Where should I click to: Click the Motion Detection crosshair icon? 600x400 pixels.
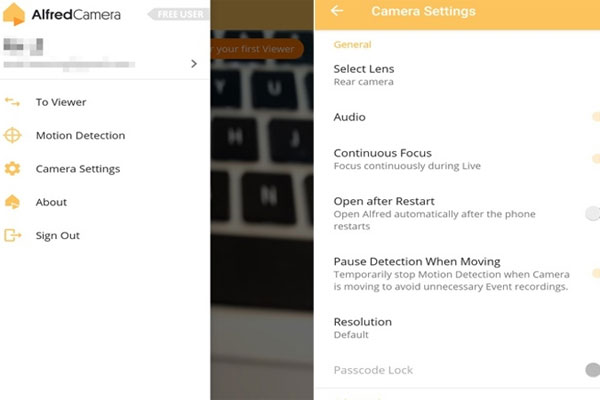12,135
